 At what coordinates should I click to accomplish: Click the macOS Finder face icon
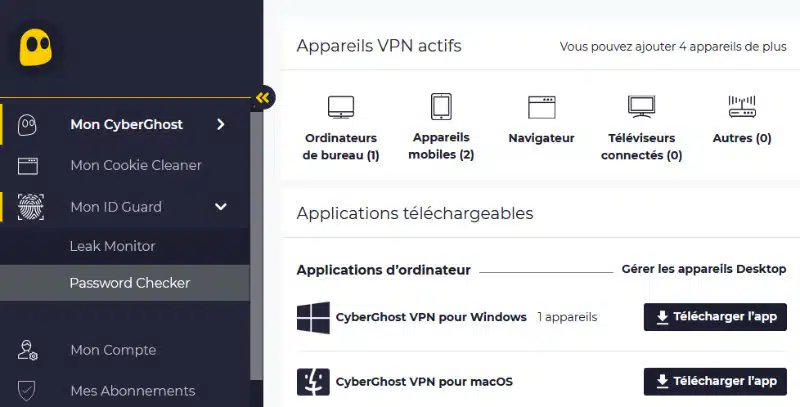pos(313,382)
